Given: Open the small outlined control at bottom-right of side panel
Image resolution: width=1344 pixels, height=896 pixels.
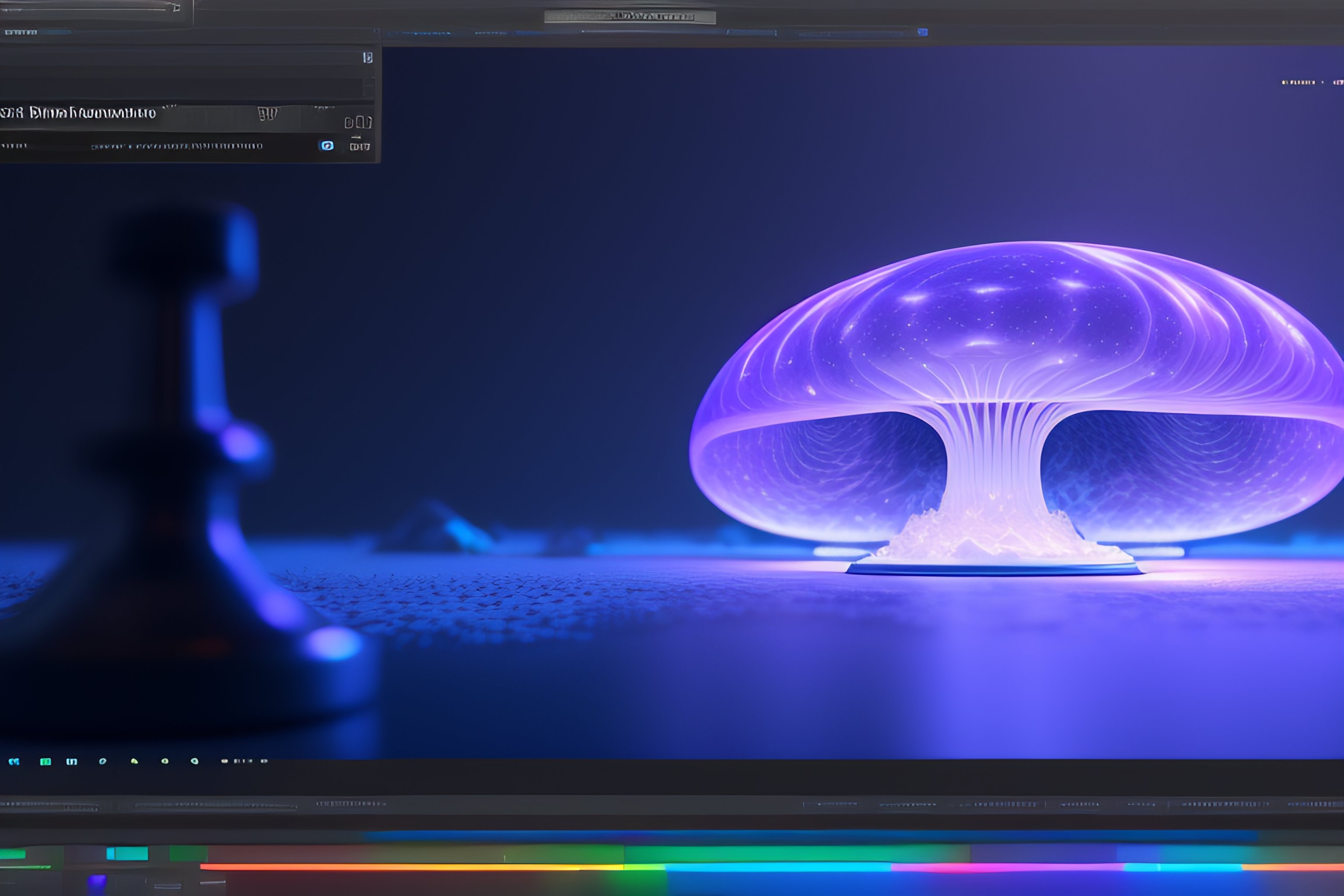Looking at the screenshot, I should tap(360, 147).
